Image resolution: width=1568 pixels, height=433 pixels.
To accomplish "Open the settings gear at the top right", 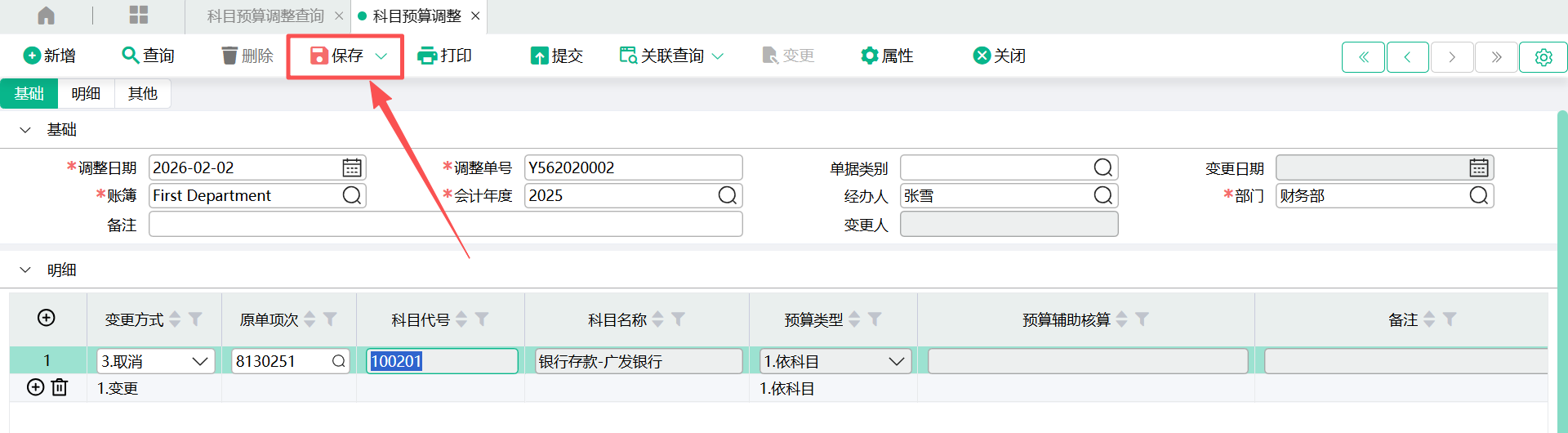I will tap(1543, 57).
